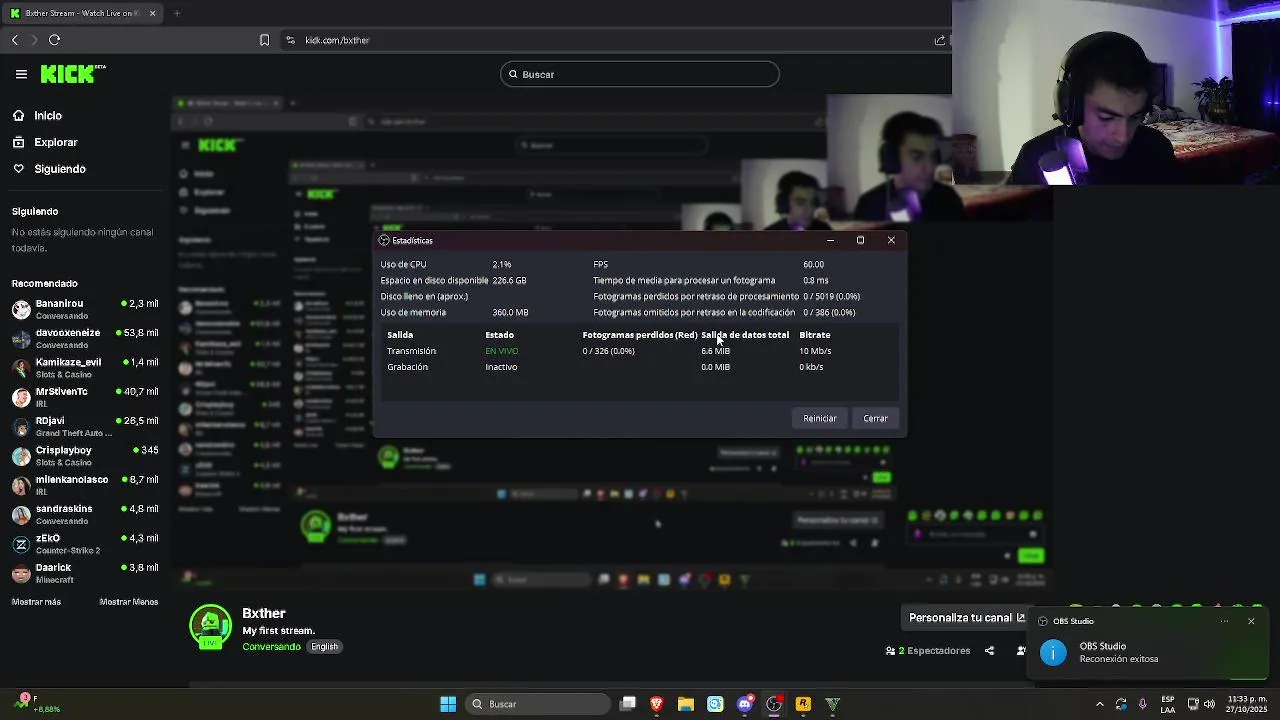This screenshot has height=720, width=1280.
Task: Open the Kick hamburger sidebar menu
Action: [x=21, y=74]
